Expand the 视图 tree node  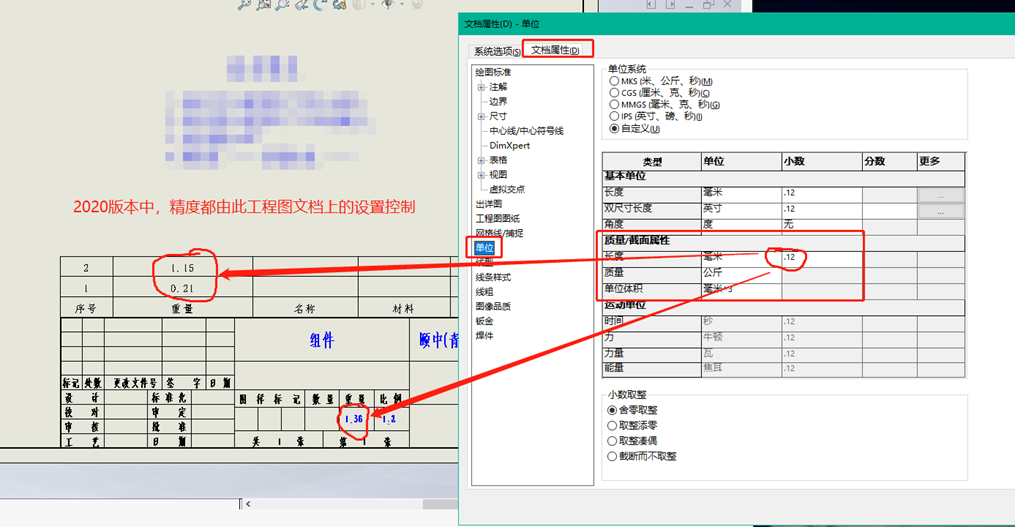point(482,174)
